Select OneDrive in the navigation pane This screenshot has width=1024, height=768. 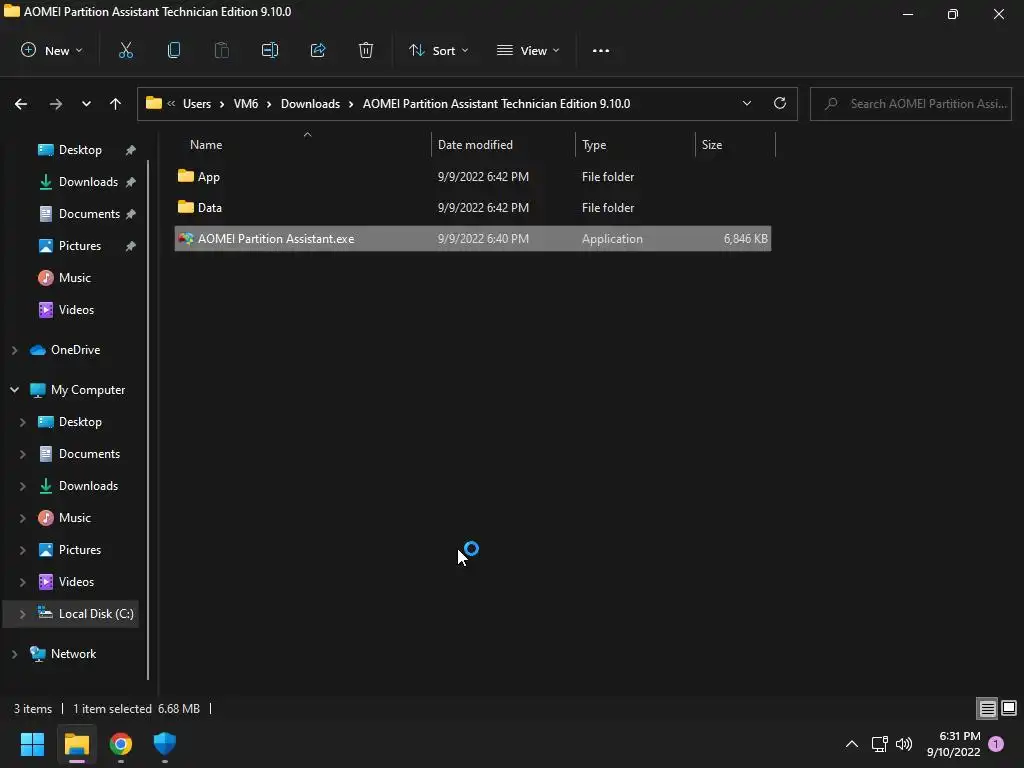pos(75,350)
